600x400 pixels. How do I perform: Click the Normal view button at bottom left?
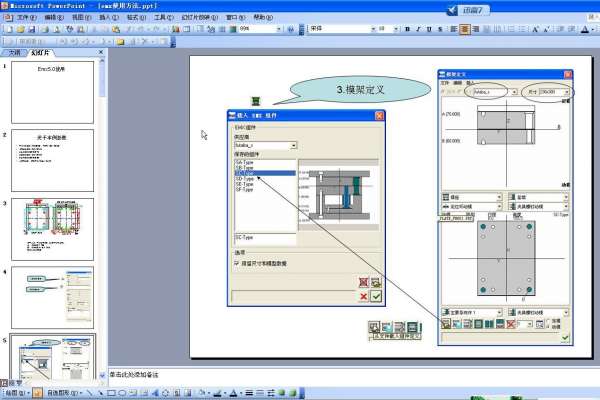[4, 383]
